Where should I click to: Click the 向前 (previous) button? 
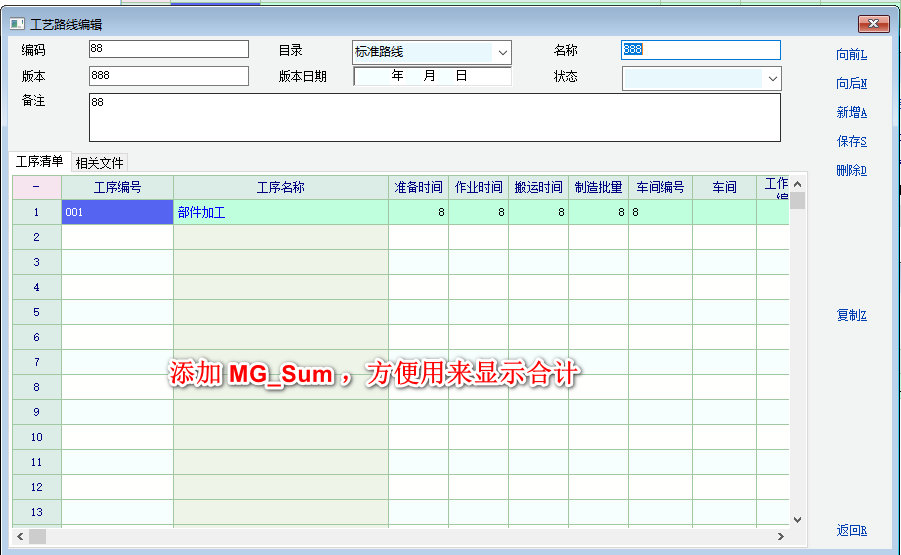click(851, 56)
